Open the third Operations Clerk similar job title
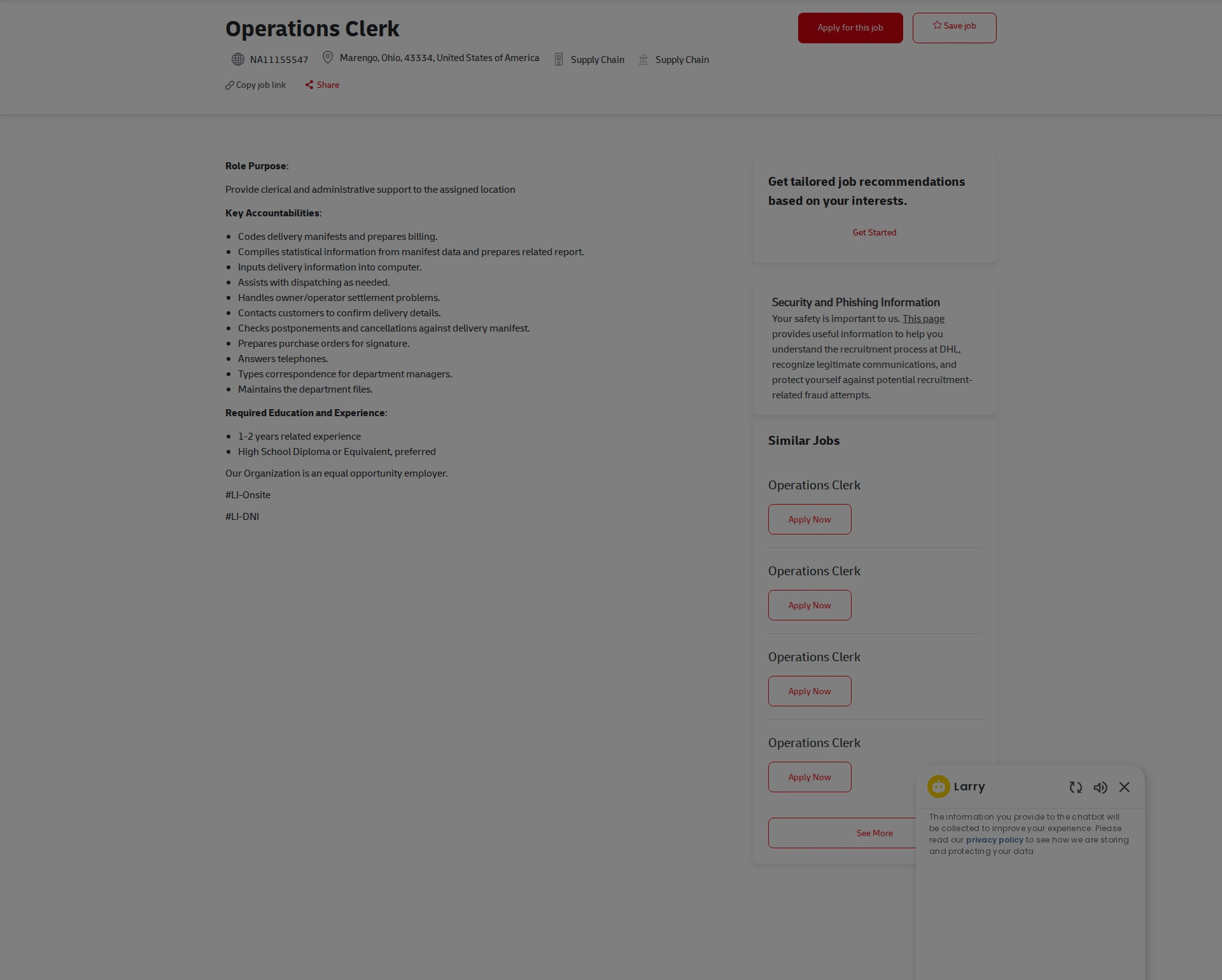The image size is (1222, 980). click(x=814, y=657)
